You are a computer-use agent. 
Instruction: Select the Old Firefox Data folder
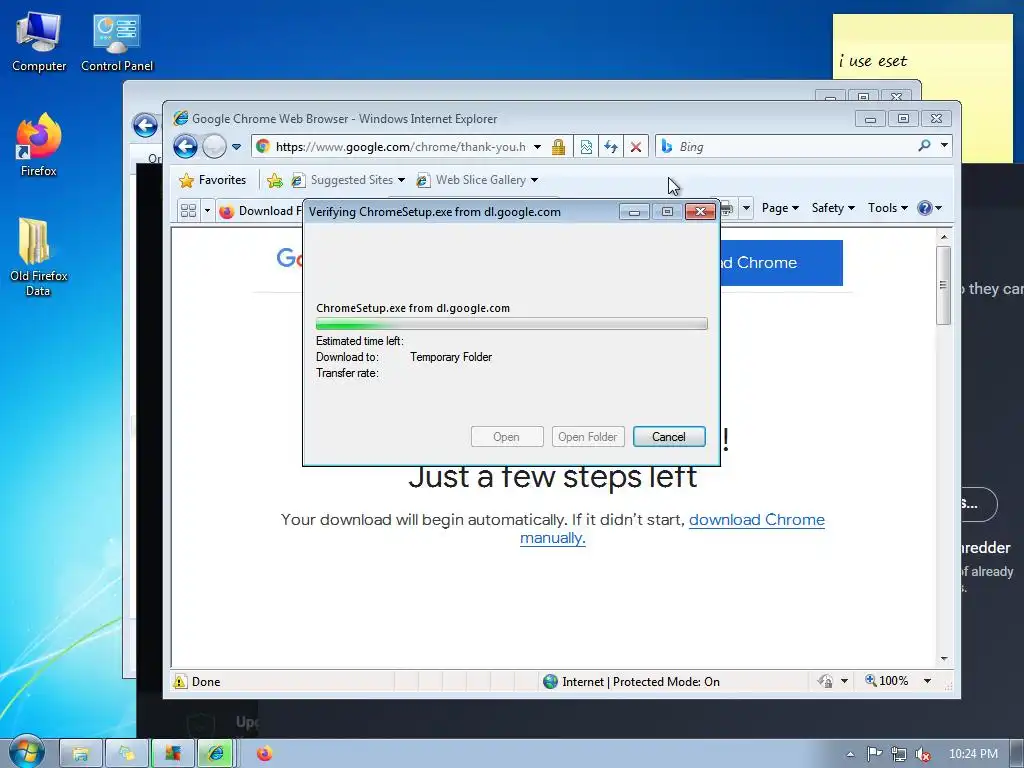pyautogui.click(x=39, y=257)
